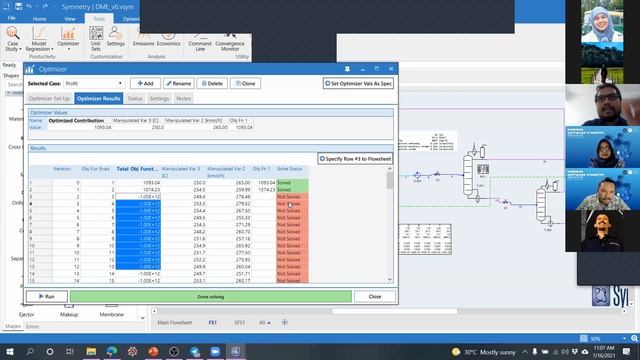This screenshot has width=640, height=360.
Task: Click the Save icon in title bar
Action: (x=18, y=7)
